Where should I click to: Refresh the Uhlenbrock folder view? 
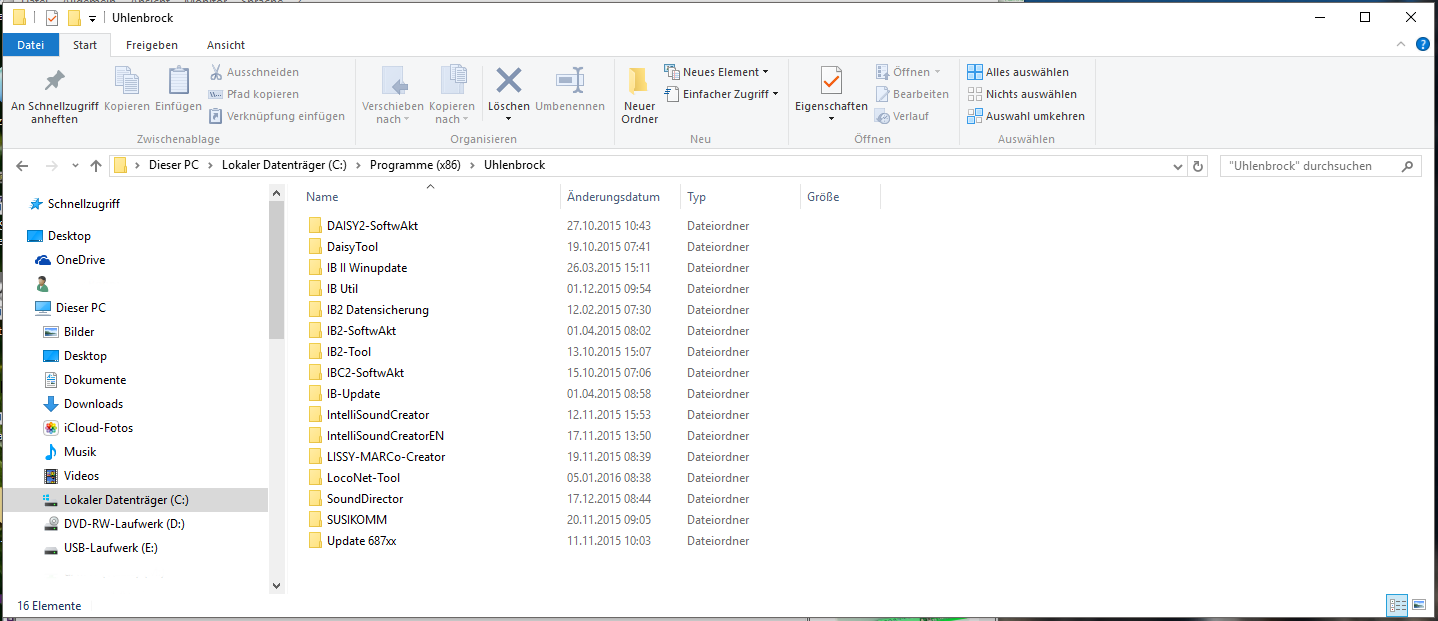coord(1199,166)
